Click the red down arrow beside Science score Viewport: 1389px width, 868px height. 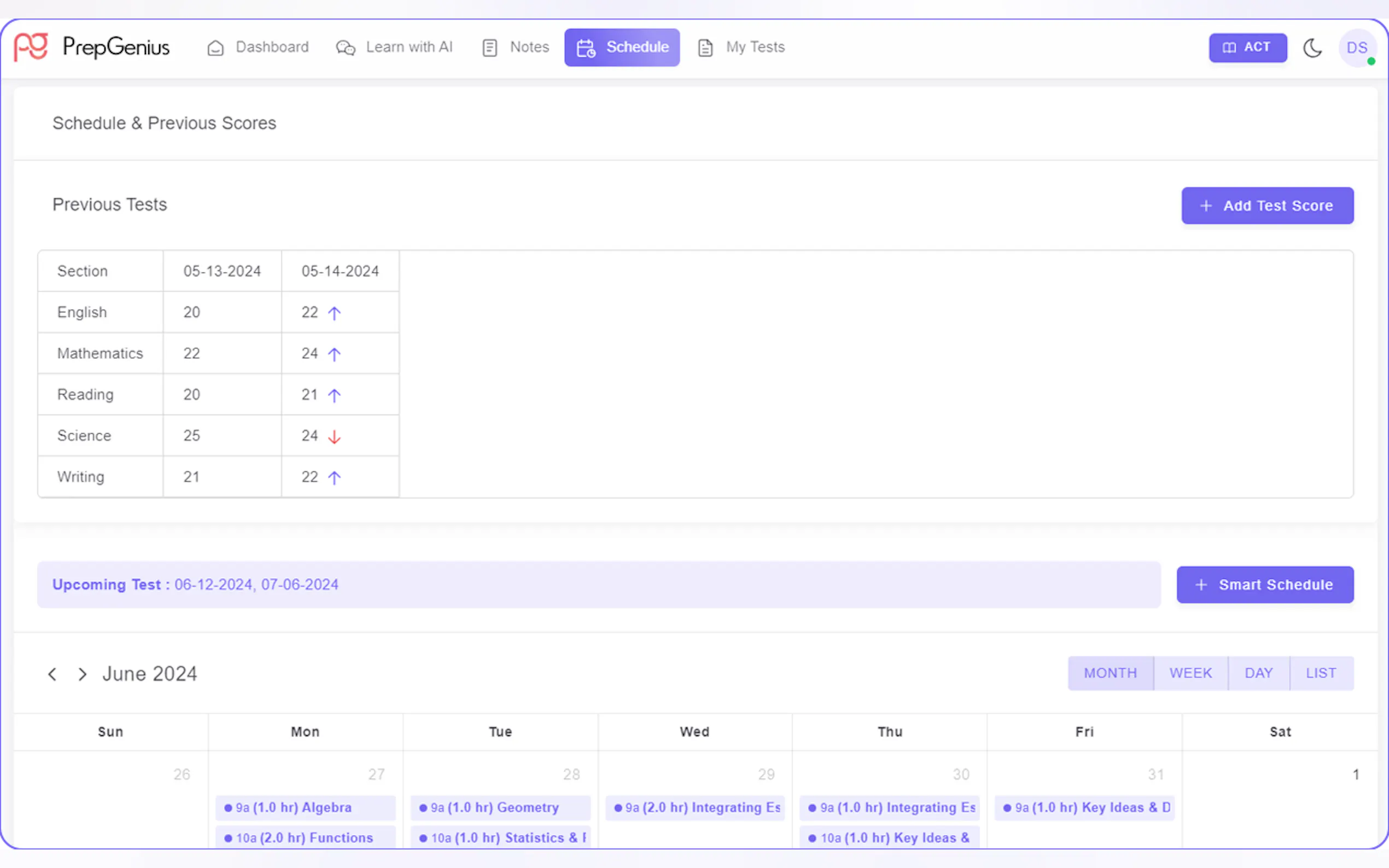coord(334,437)
